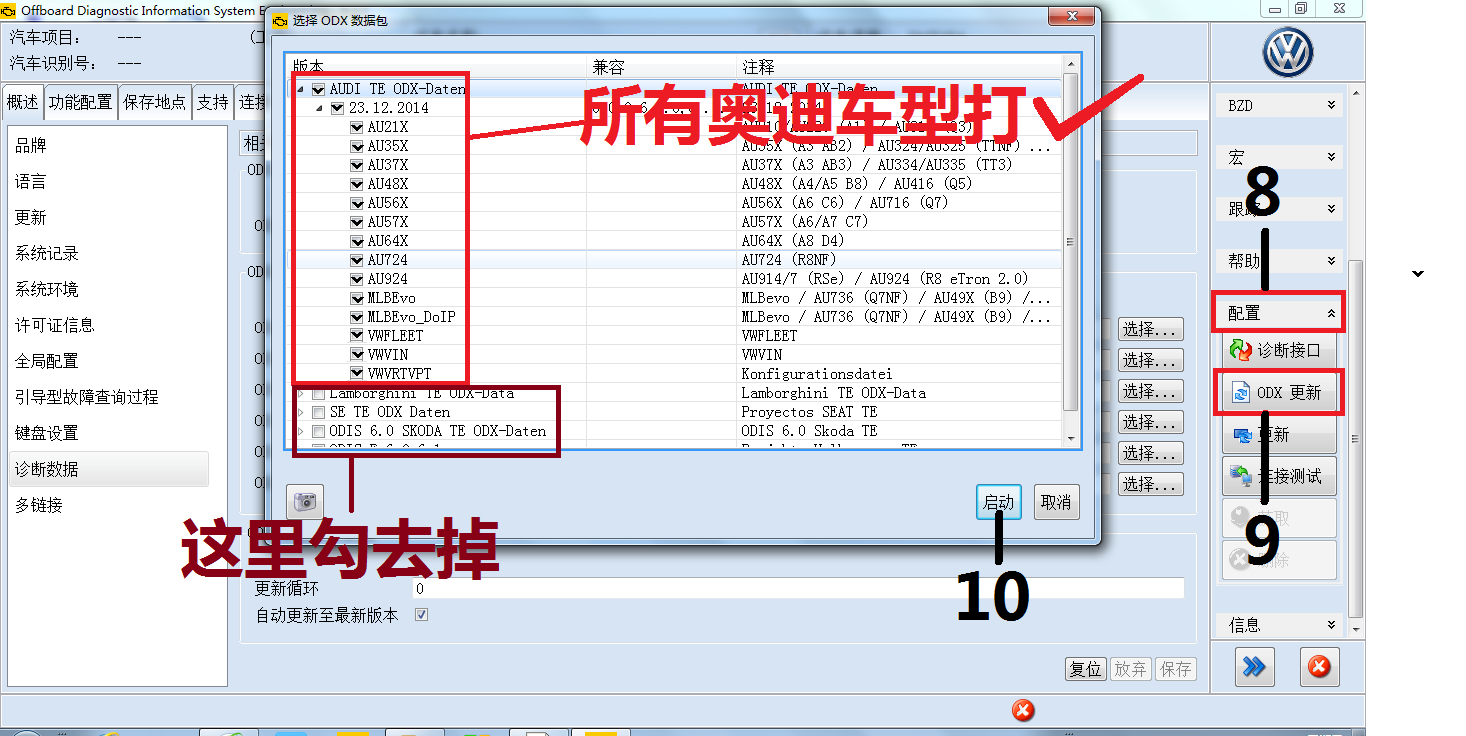Toggle the 23.12.2014 checkbox
1466x736 pixels.
pyautogui.click(x=337, y=108)
